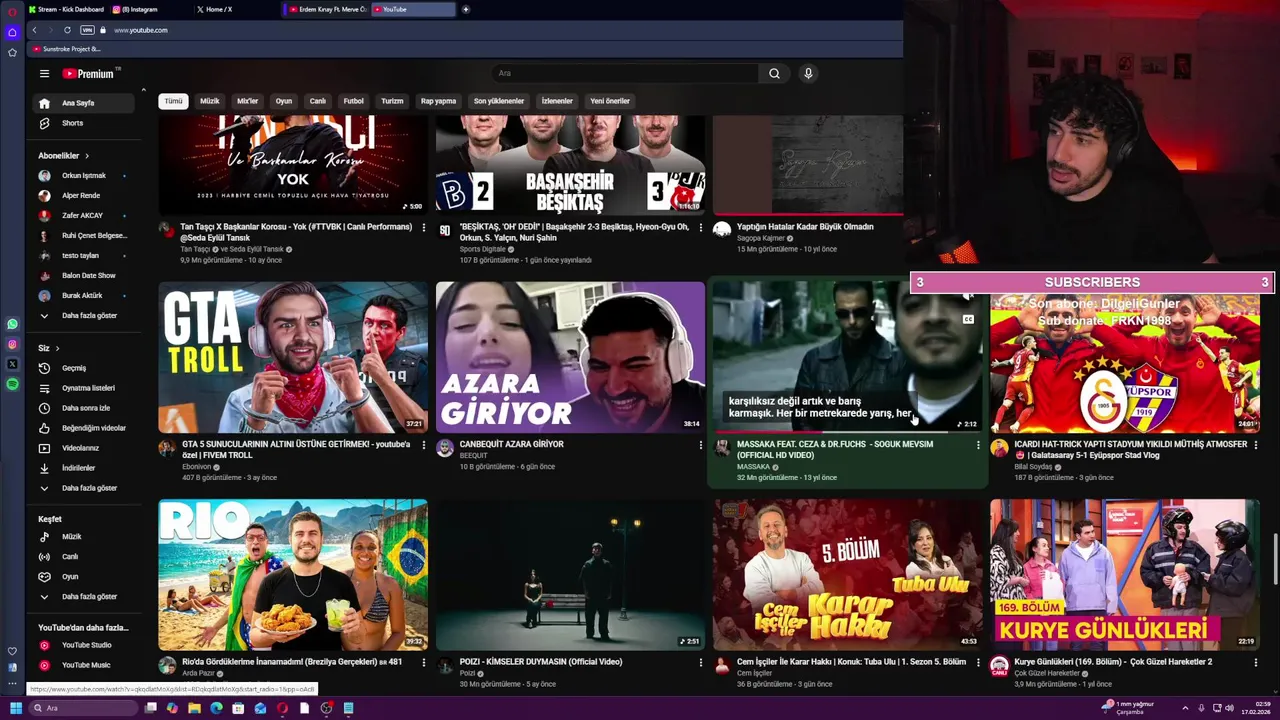Open Orkun Işıtmak channel subscription
1280x720 pixels.
tap(84, 176)
